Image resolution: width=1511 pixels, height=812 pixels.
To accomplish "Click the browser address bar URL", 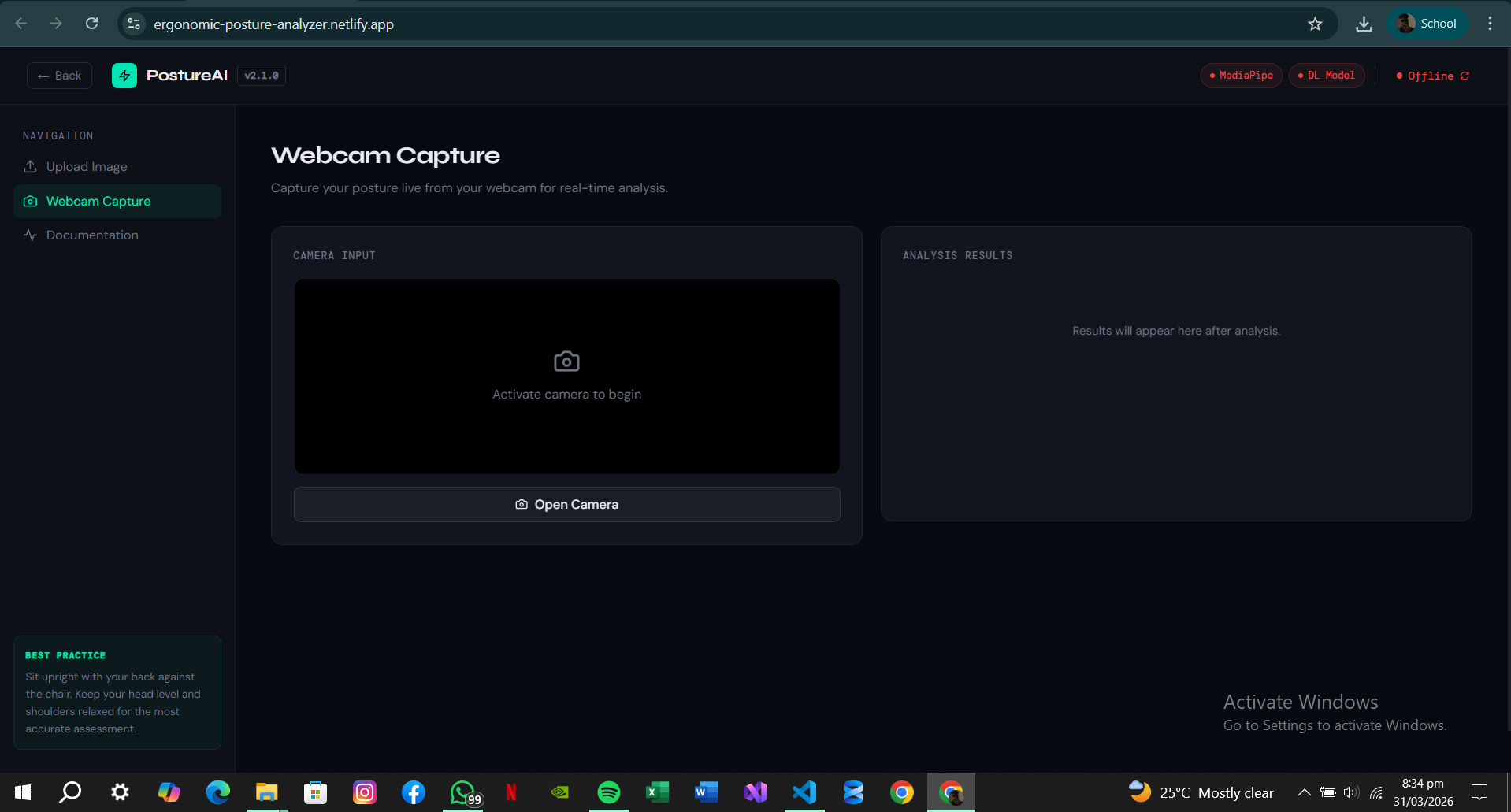I will (x=273, y=24).
